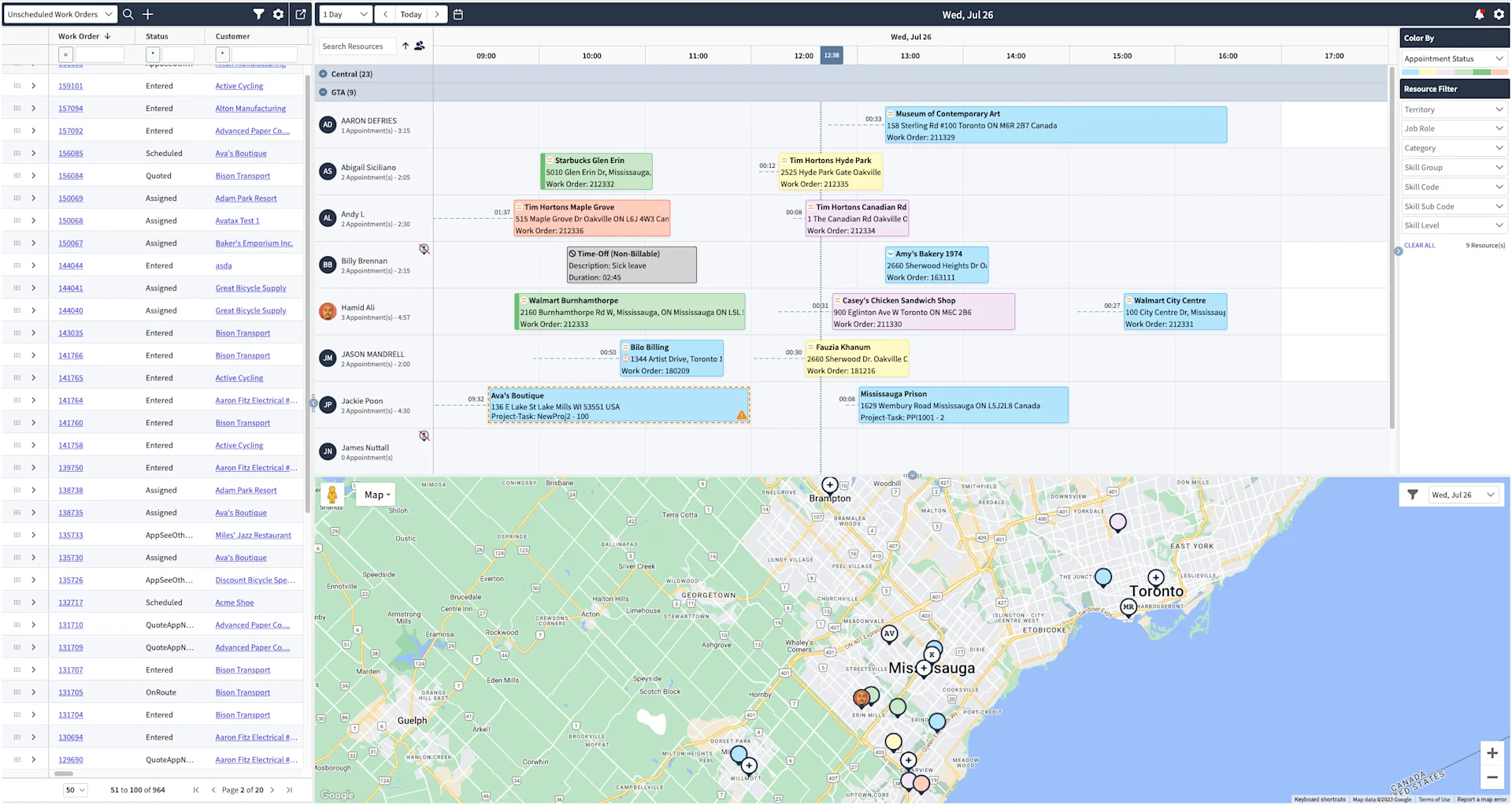This screenshot has width=1512, height=805.
Task: Expand the row for work order 156085
Action: pyautogui.click(x=33, y=154)
